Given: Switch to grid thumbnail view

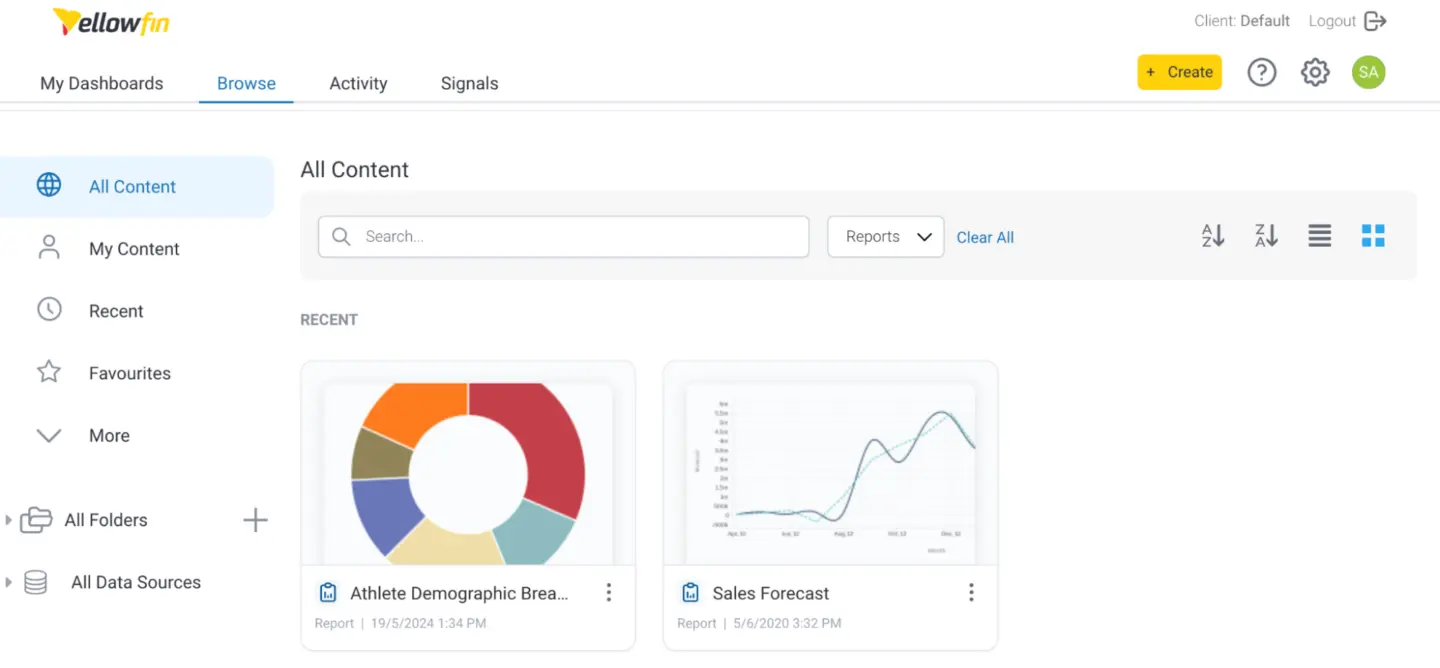Looking at the screenshot, I should pyautogui.click(x=1373, y=236).
